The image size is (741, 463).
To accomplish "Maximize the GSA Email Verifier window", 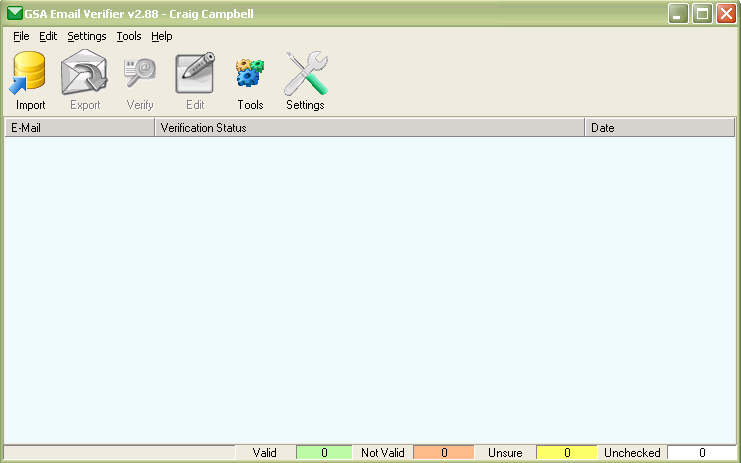I will click(702, 13).
